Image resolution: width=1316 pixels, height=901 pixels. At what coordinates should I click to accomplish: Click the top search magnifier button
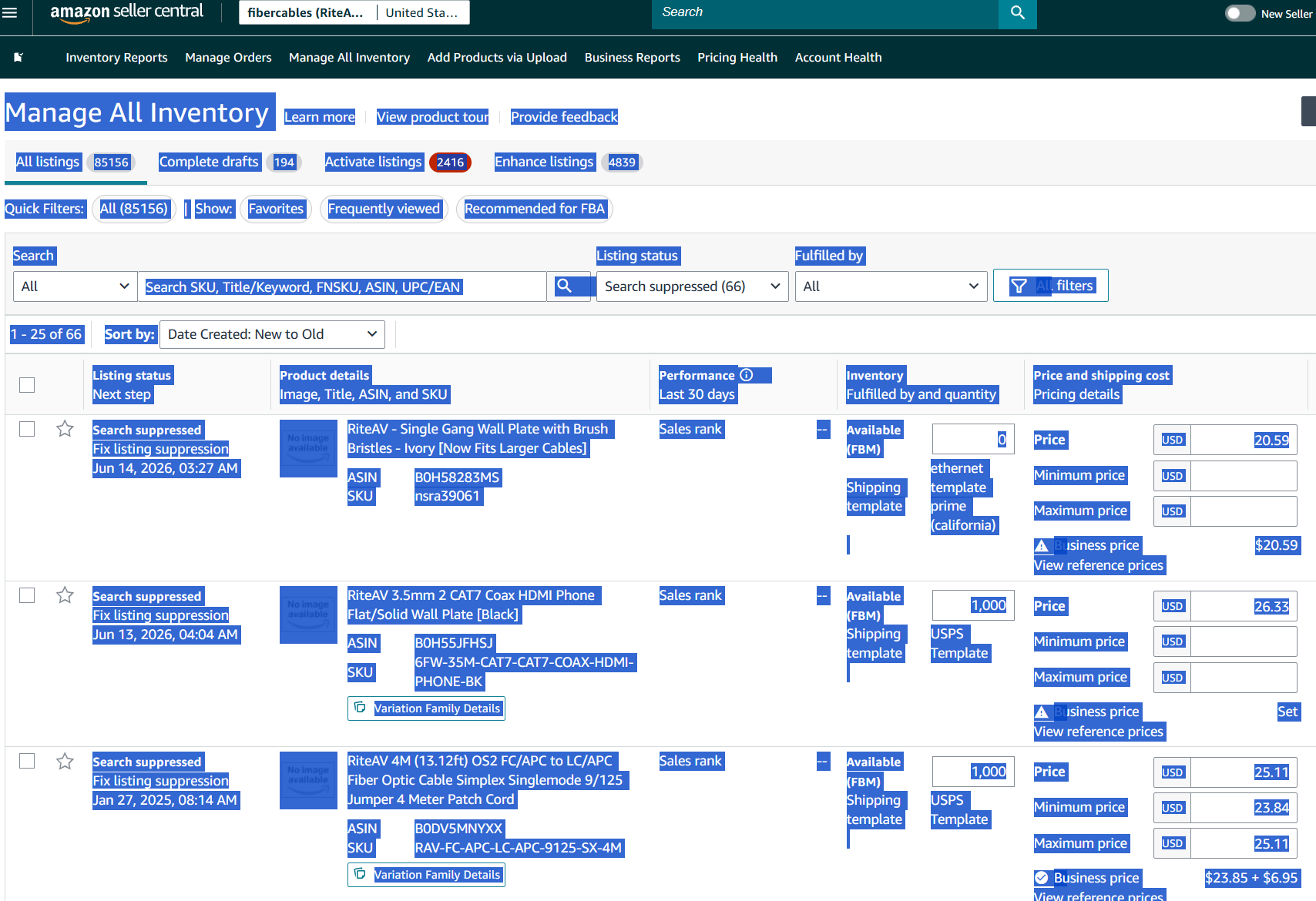point(1017,13)
